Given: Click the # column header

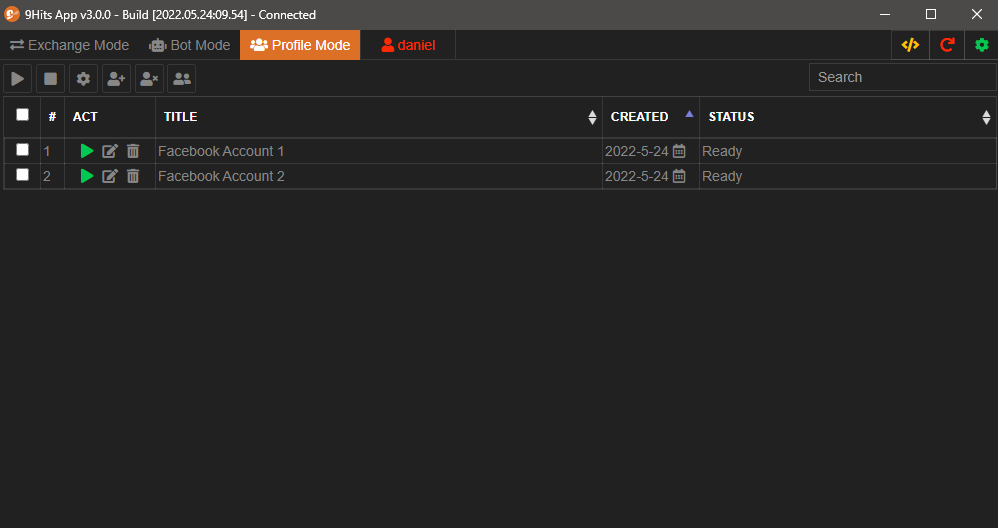Looking at the screenshot, I should point(52,116).
